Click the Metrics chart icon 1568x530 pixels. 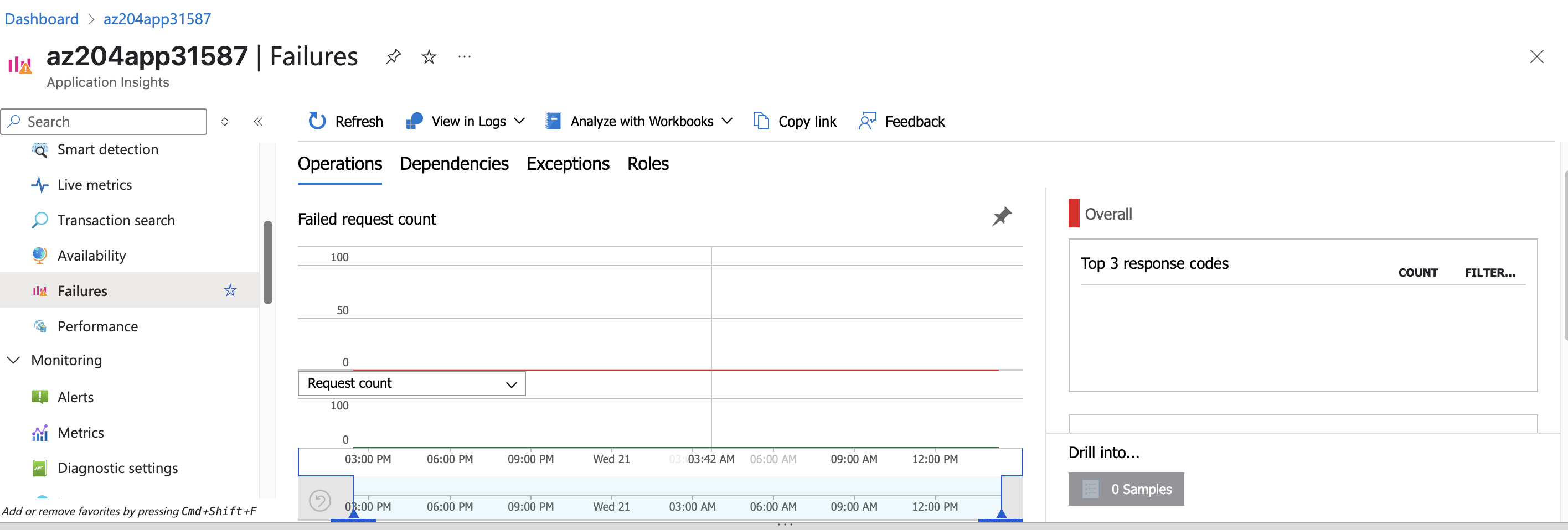click(x=39, y=433)
